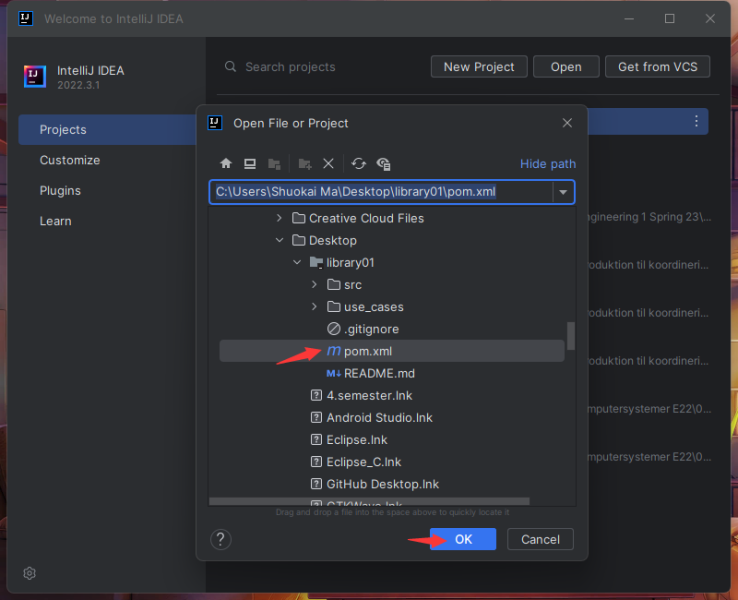Click the project directory toolbar icon

click(274, 164)
